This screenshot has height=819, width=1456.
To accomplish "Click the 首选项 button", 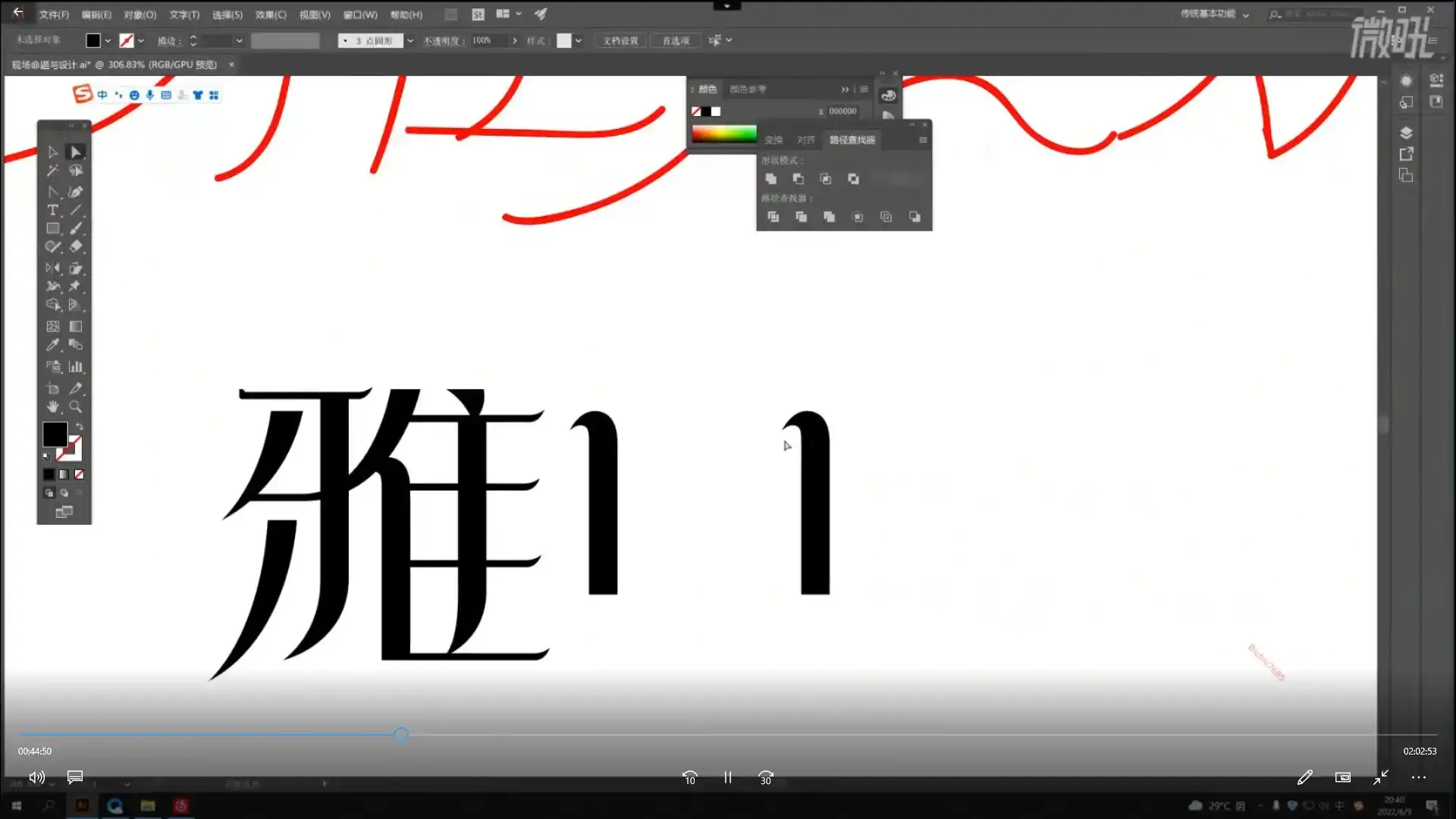I will (675, 40).
